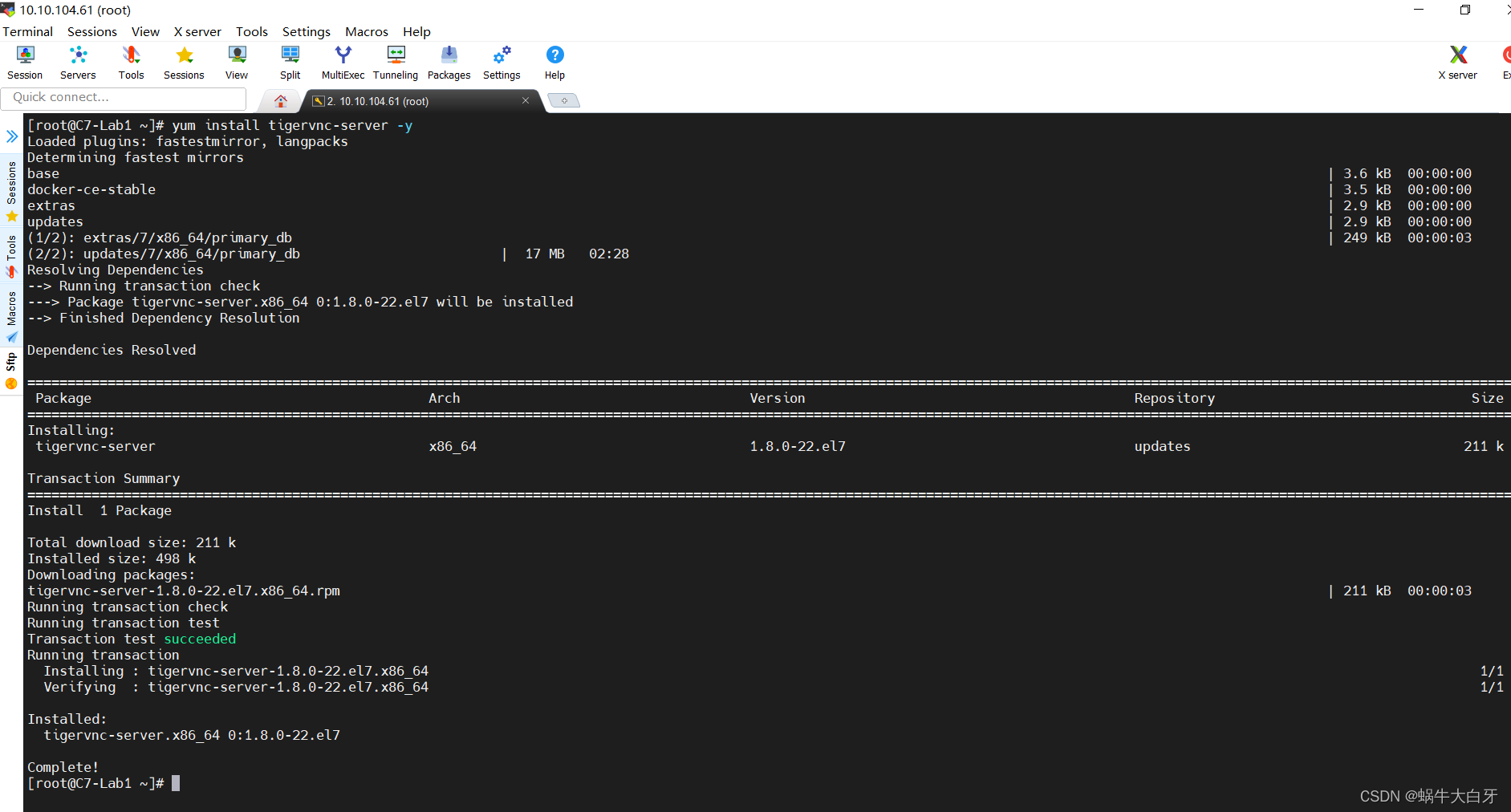Open the Help menu in menu bar
Viewport: 1511px width, 812px height.
(416, 31)
